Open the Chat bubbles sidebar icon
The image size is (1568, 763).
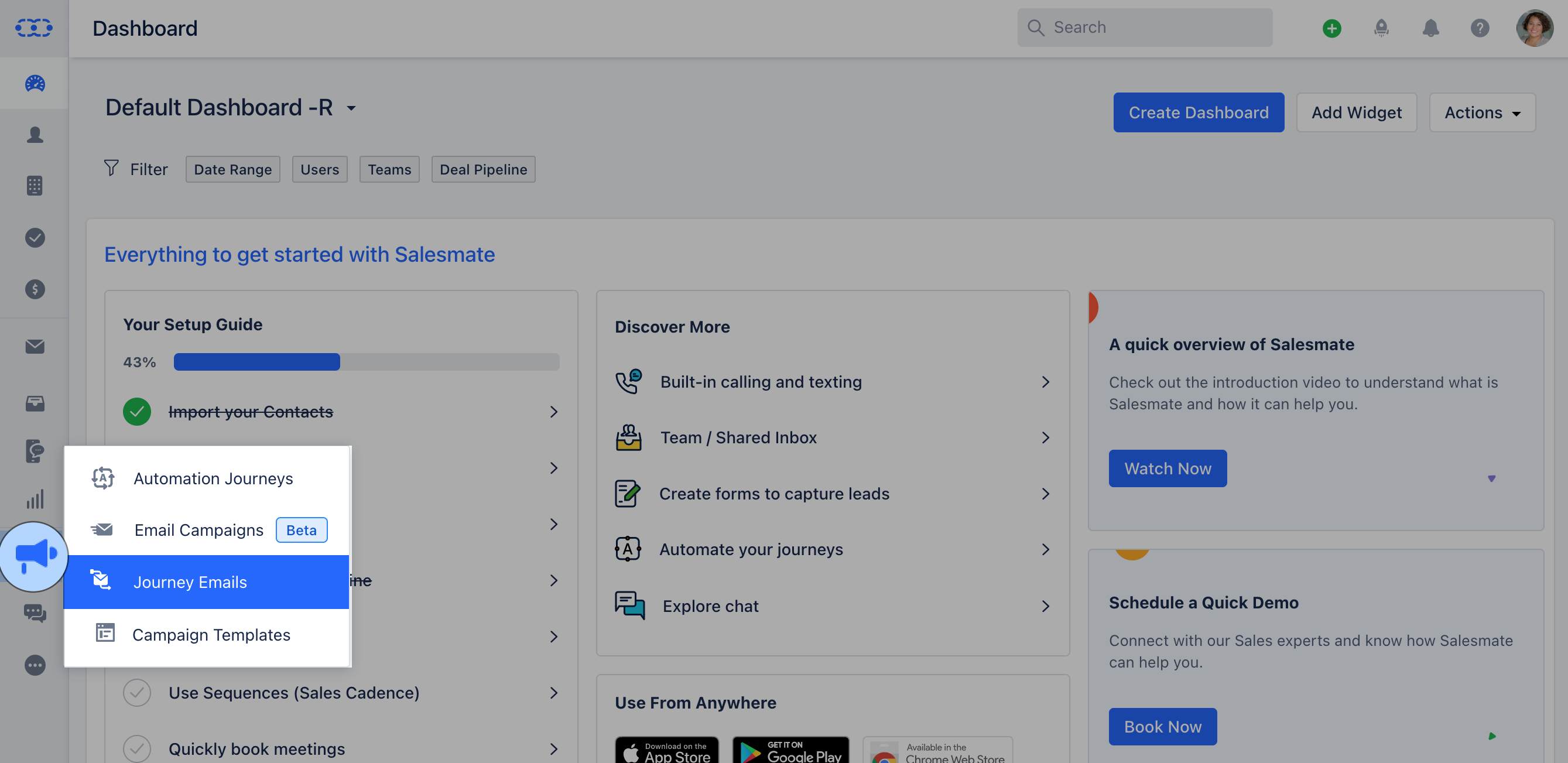tap(35, 613)
